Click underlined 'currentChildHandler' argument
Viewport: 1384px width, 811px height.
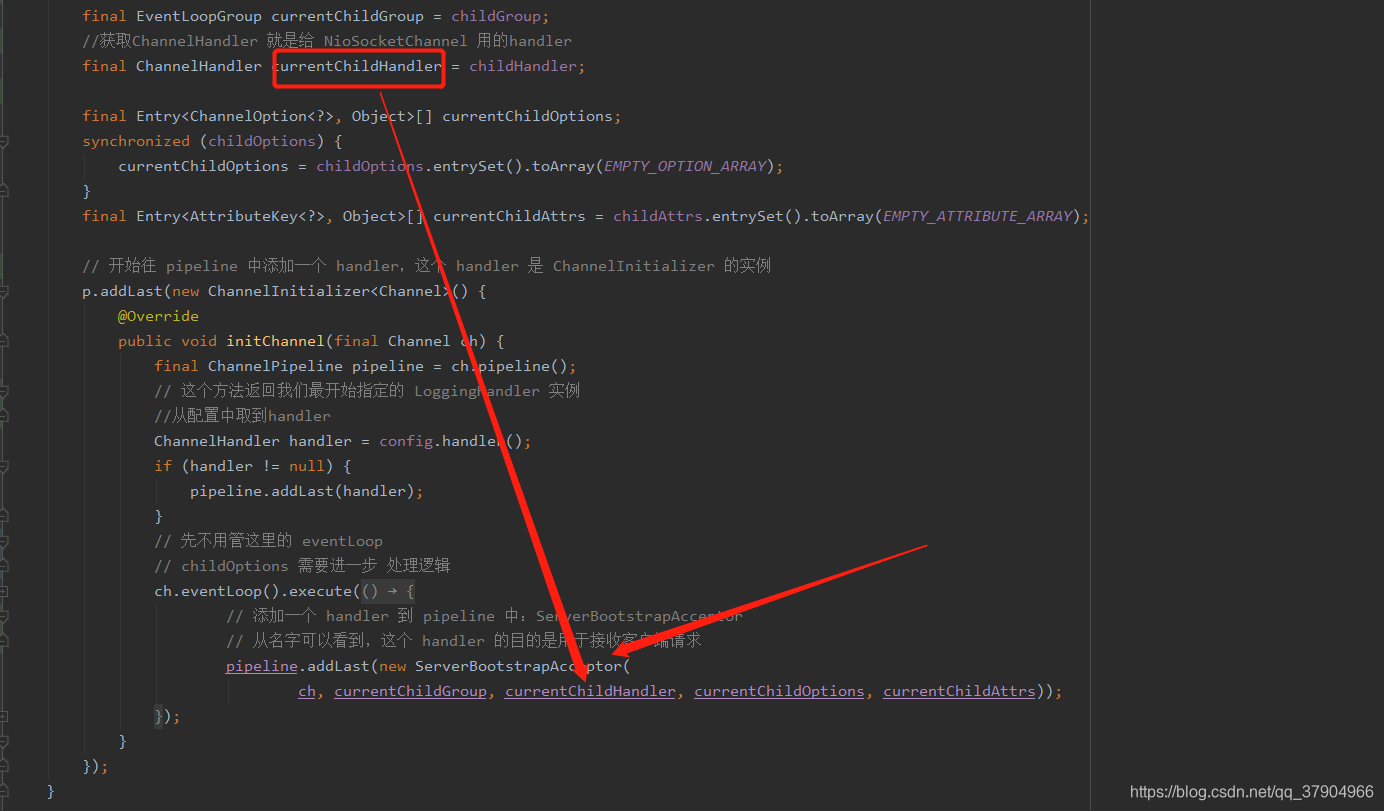tap(590, 691)
